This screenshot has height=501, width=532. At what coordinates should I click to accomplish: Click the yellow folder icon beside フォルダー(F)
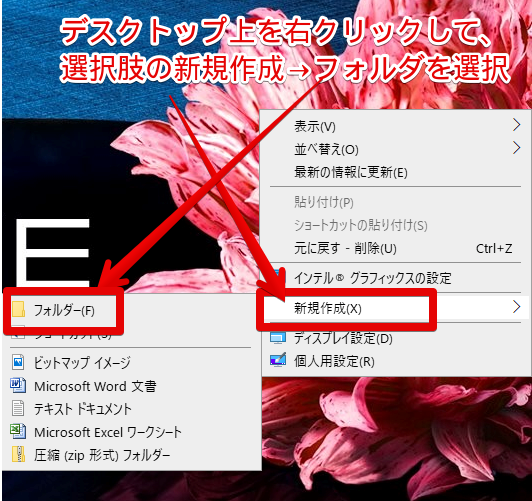click(18, 309)
